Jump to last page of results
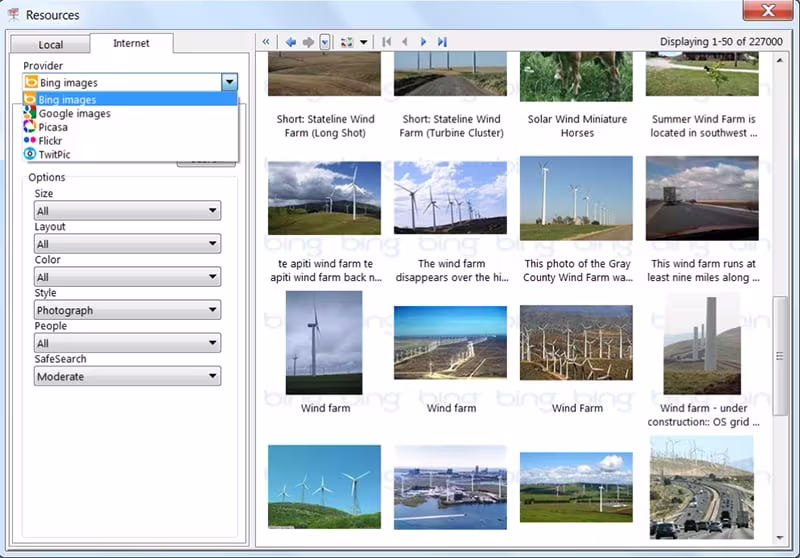This screenshot has width=800, height=558. pos(442,42)
